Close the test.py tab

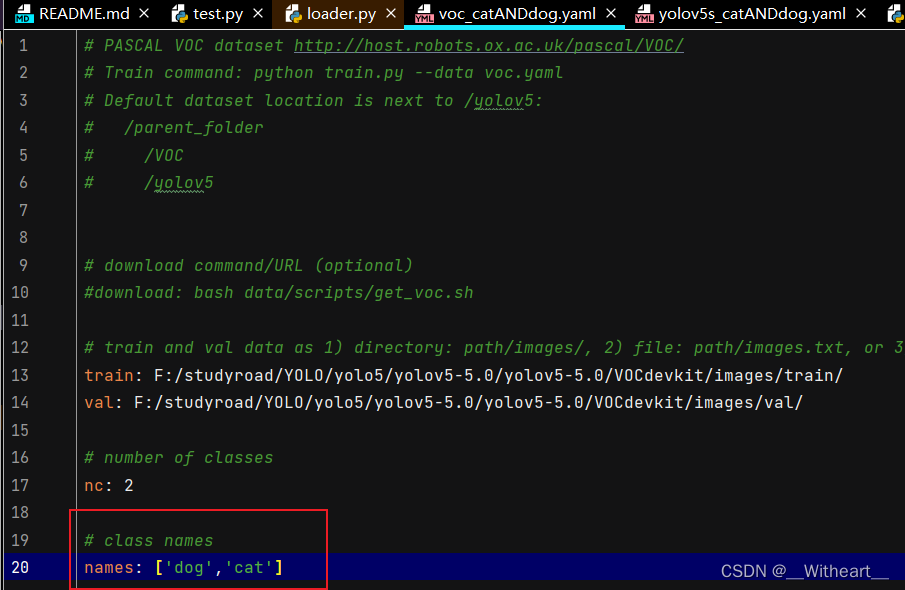[x=258, y=13]
